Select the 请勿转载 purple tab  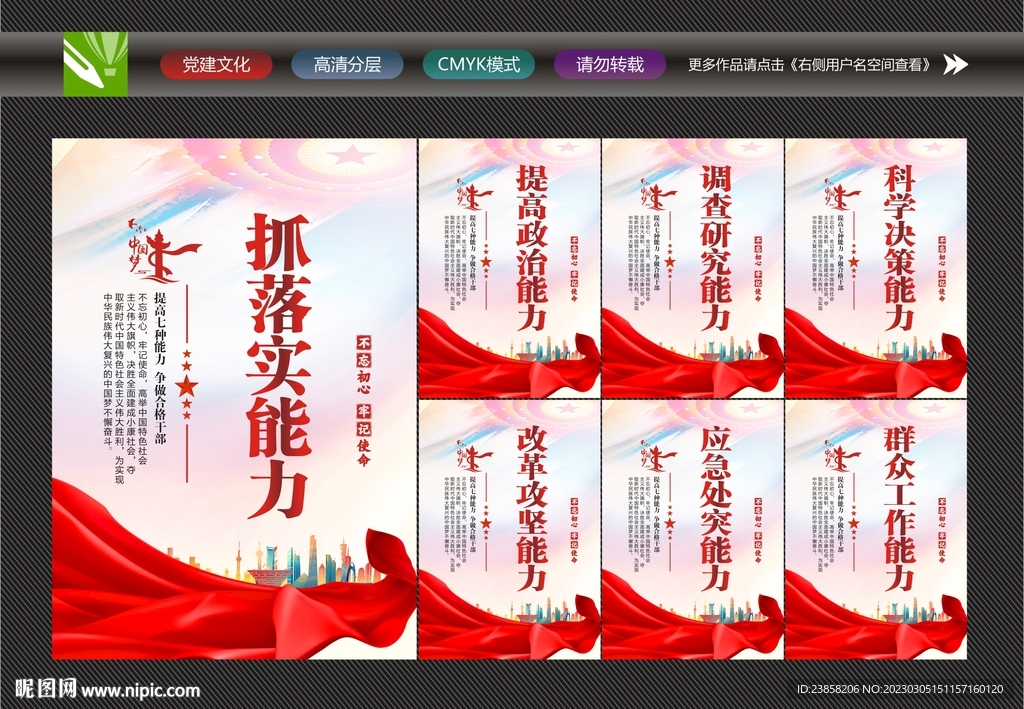608,64
